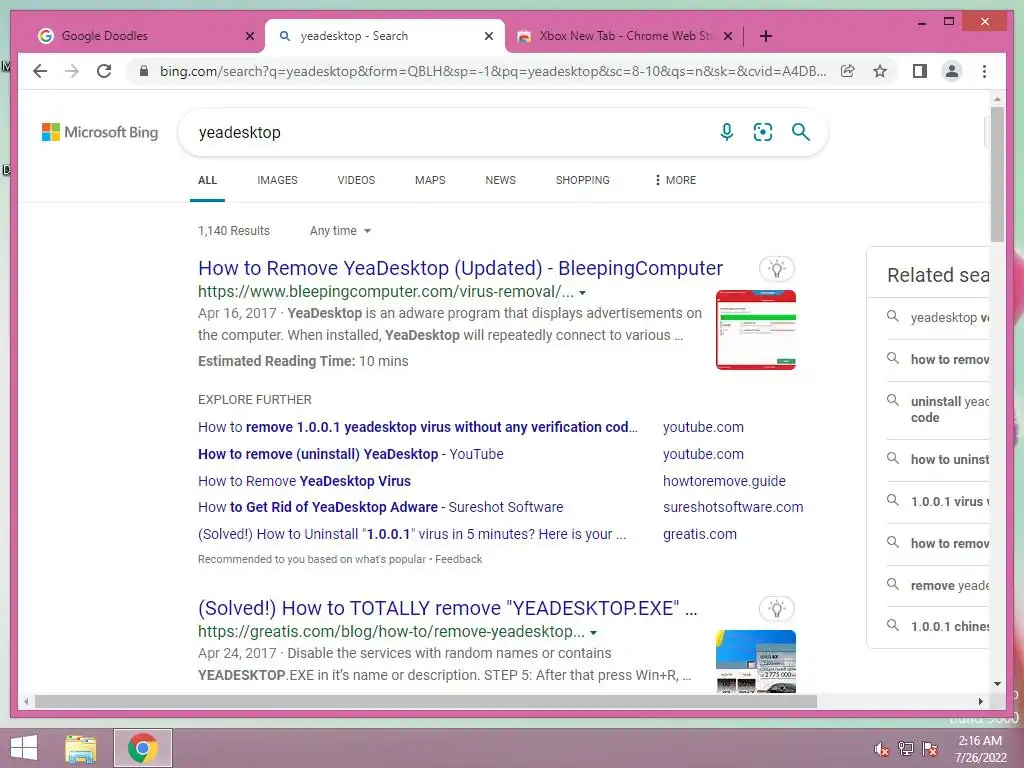Click BleepingComputer result thumbnail image
This screenshot has height=768, width=1024.
coord(756,330)
